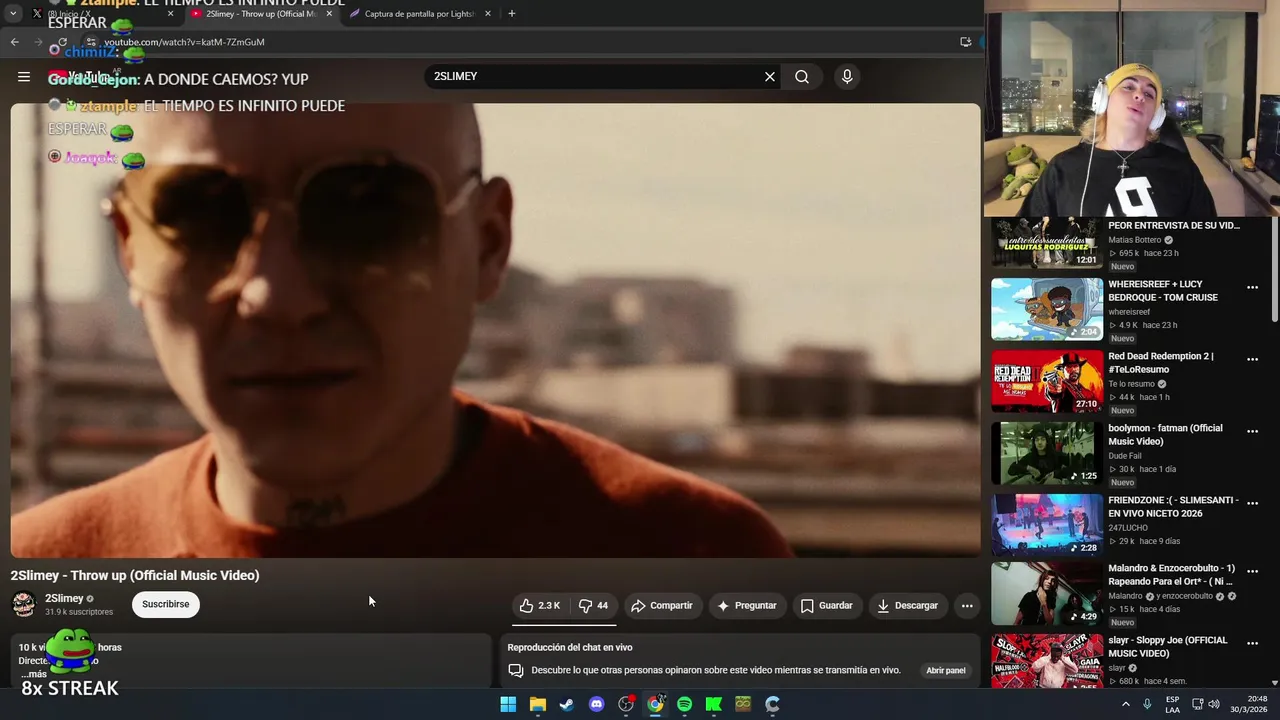The width and height of the screenshot is (1280, 720).
Task: Click the magnifying glass search button
Action: coord(802,77)
